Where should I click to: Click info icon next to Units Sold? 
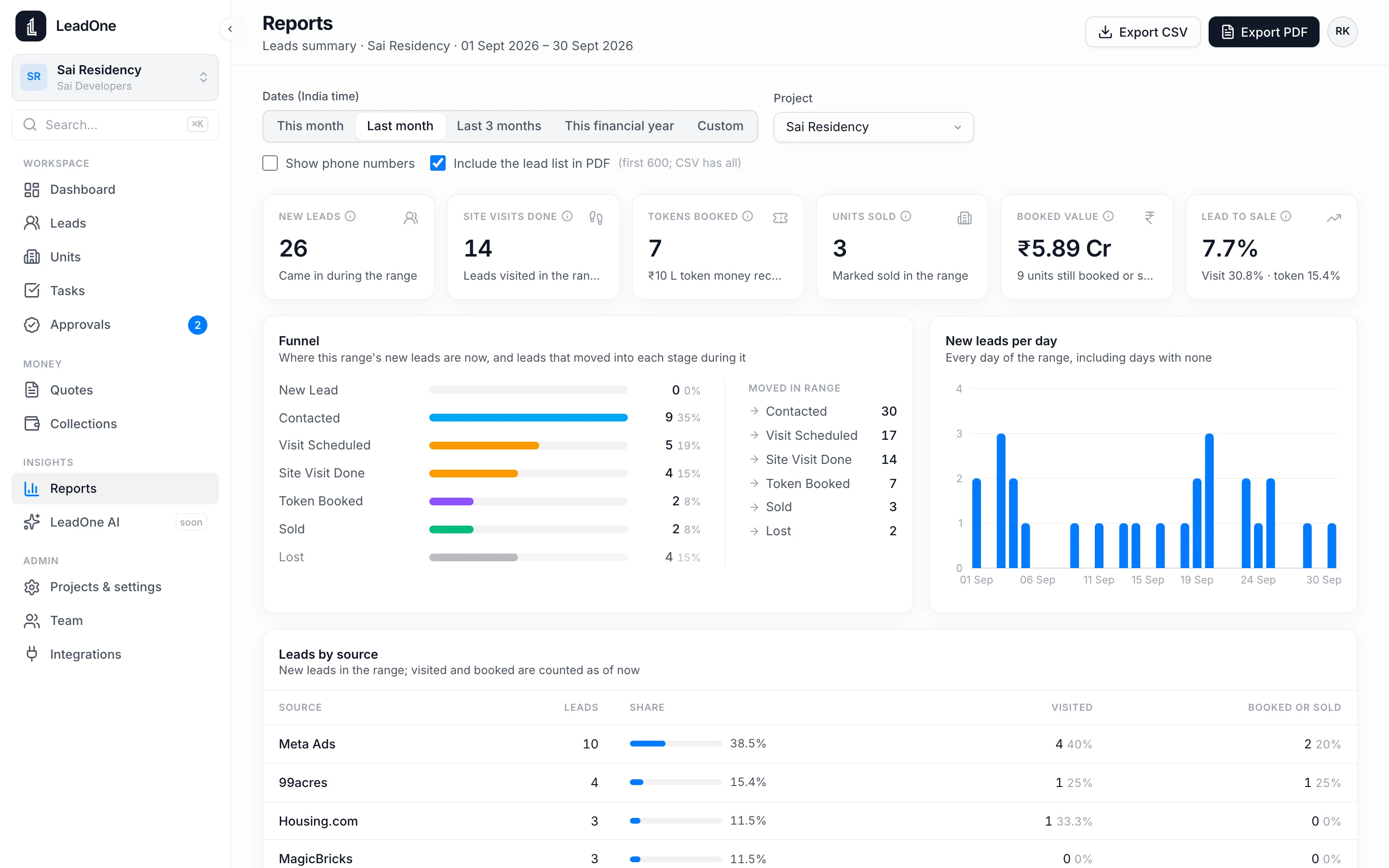click(x=906, y=217)
